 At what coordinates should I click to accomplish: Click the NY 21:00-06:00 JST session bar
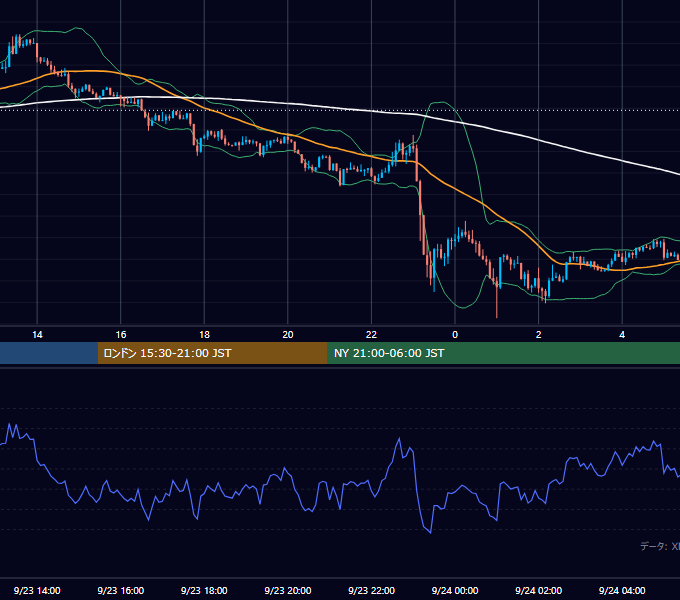503,353
